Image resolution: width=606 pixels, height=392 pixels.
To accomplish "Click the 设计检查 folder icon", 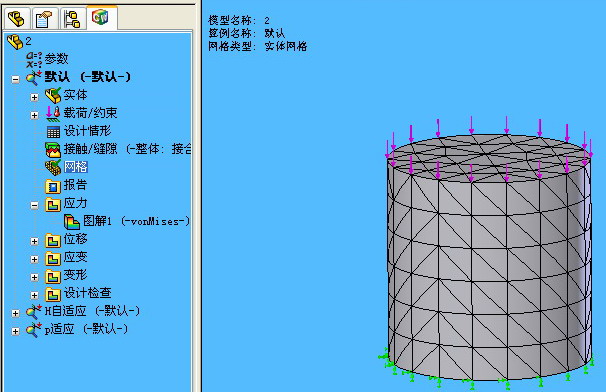I will [53, 294].
